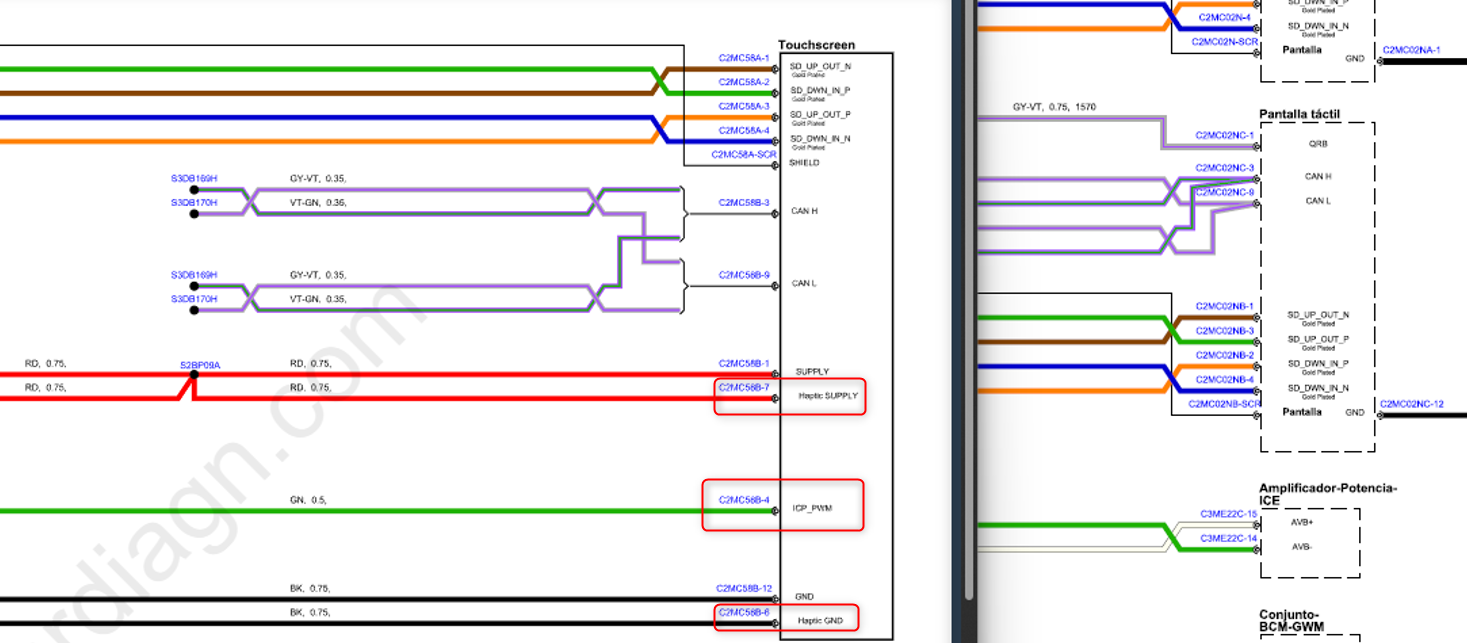Screen dimensions: 1467x643
Task: Select the Amplificador-Potencia-ICE component title
Action: [x=1327, y=494]
